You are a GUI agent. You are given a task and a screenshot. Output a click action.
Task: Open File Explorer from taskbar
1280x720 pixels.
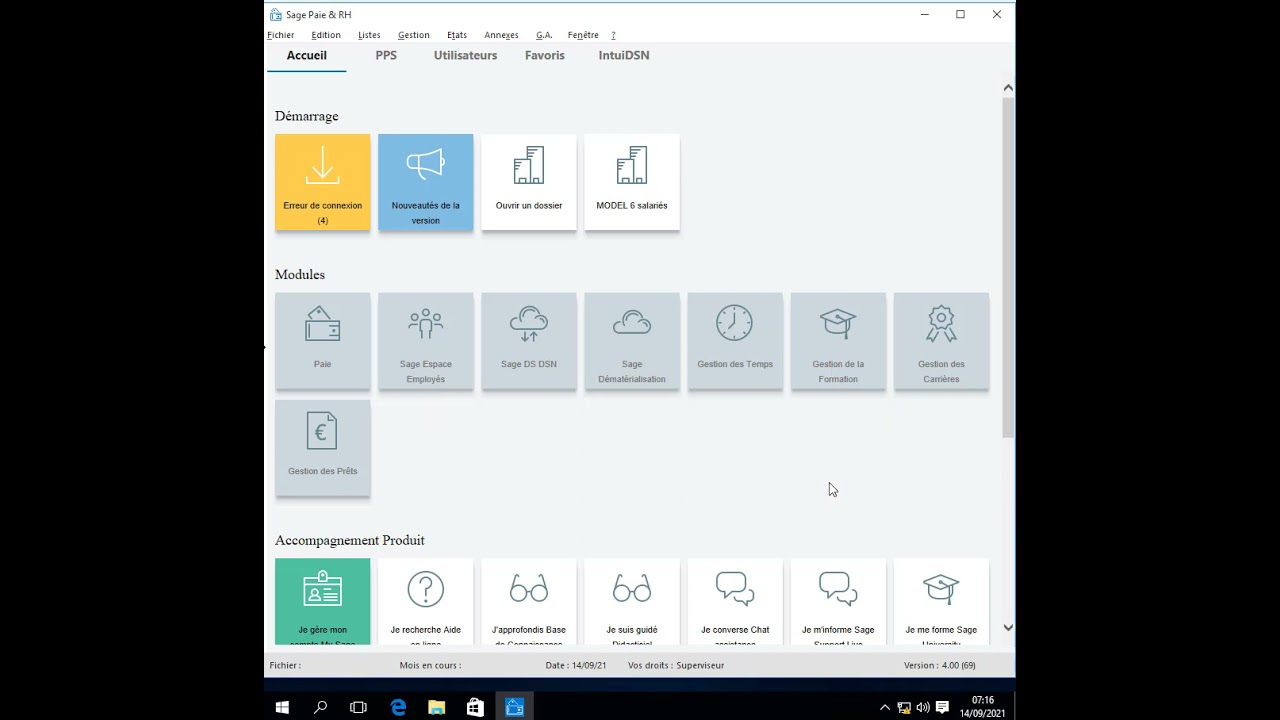[x=436, y=707]
